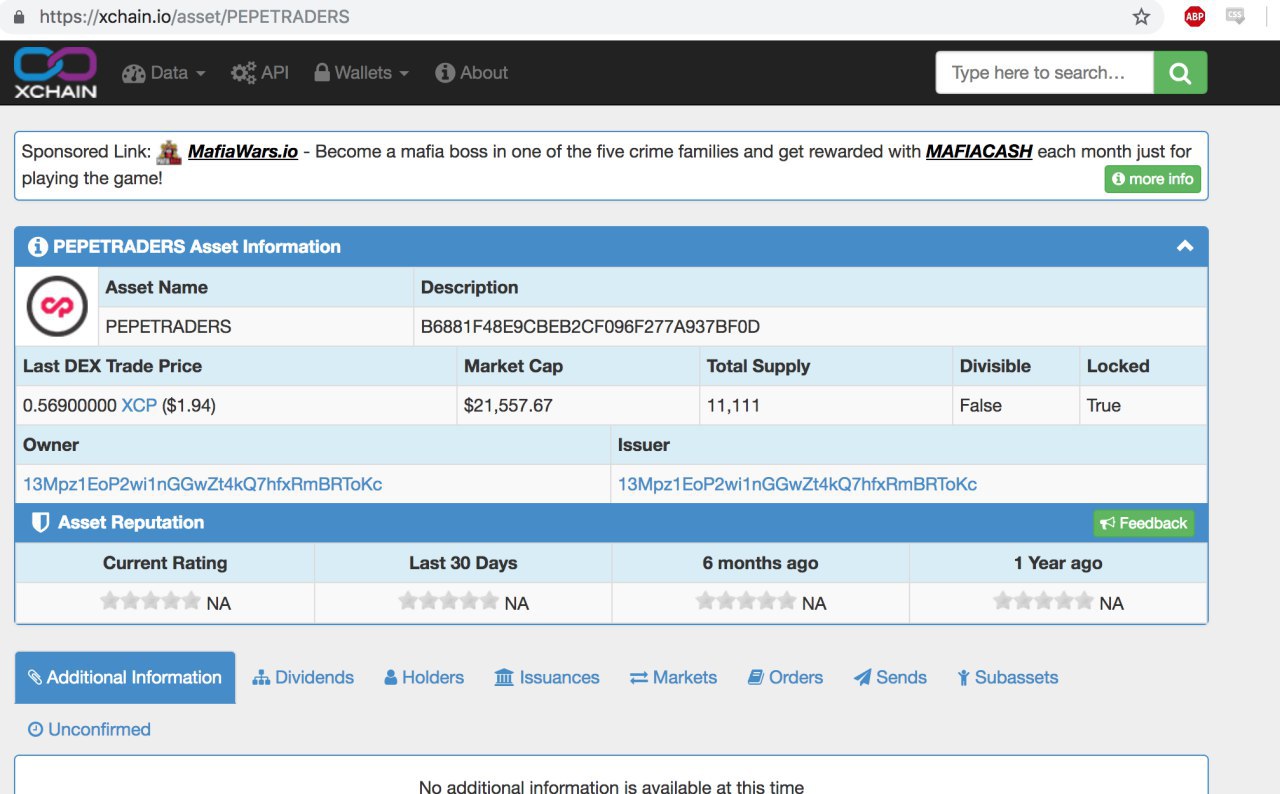Screen dimensions: 1280x794
Task: Click the Divisible value False
Action: point(980,406)
